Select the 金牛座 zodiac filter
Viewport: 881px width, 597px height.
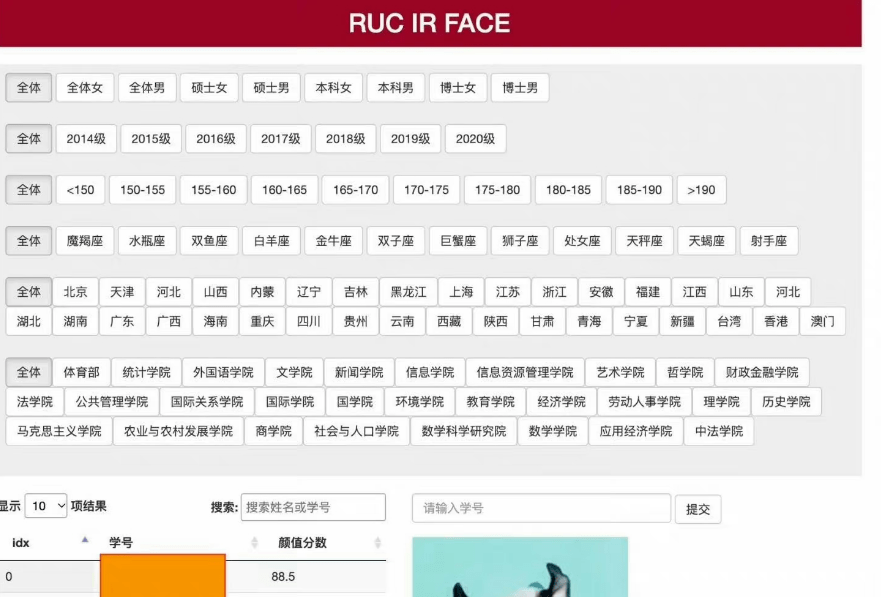point(333,241)
